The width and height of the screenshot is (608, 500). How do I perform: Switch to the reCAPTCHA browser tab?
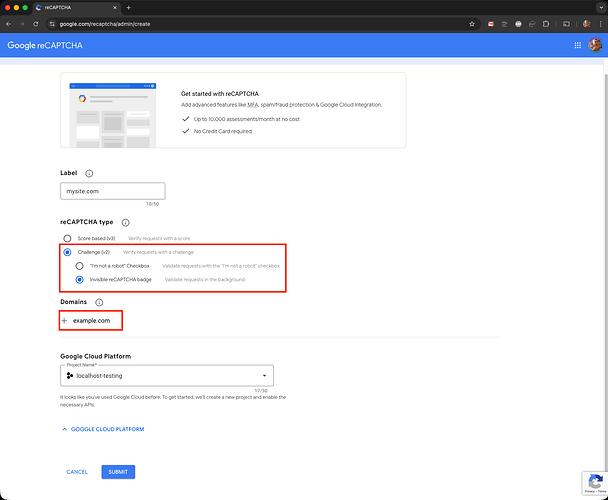pos(75,7)
